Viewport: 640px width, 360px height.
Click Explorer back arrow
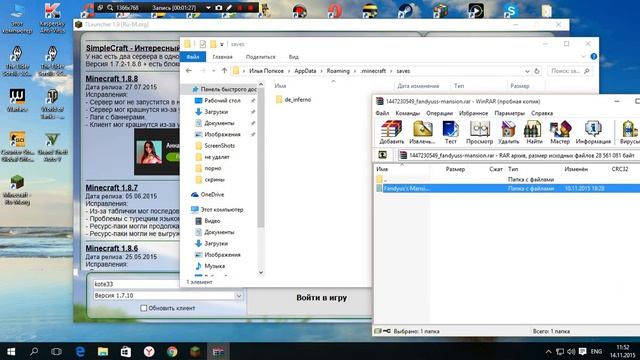pyautogui.click(x=189, y=71)
